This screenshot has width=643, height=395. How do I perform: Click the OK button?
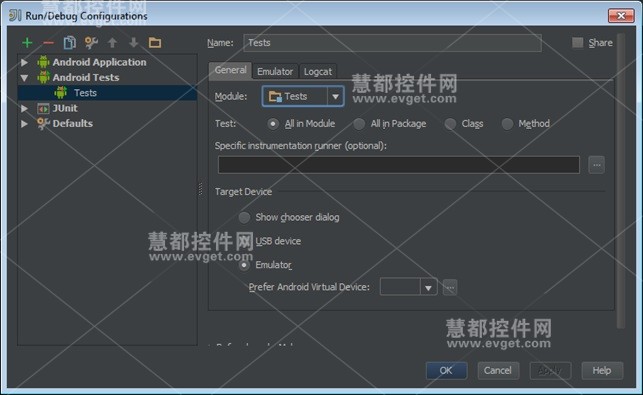tap(446, 370)
